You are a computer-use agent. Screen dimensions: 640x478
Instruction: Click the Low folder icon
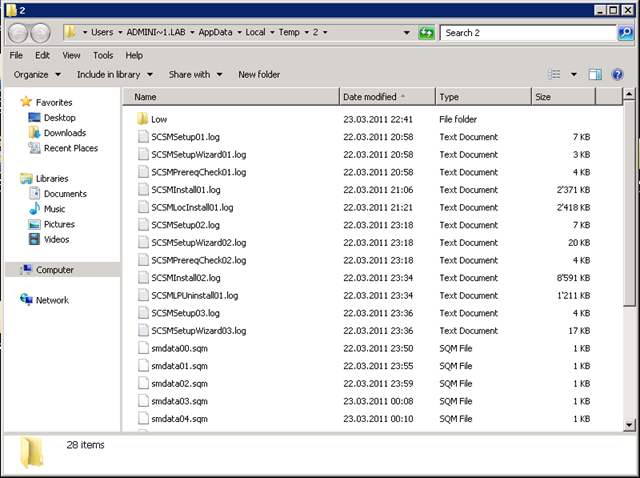[142, 120]
